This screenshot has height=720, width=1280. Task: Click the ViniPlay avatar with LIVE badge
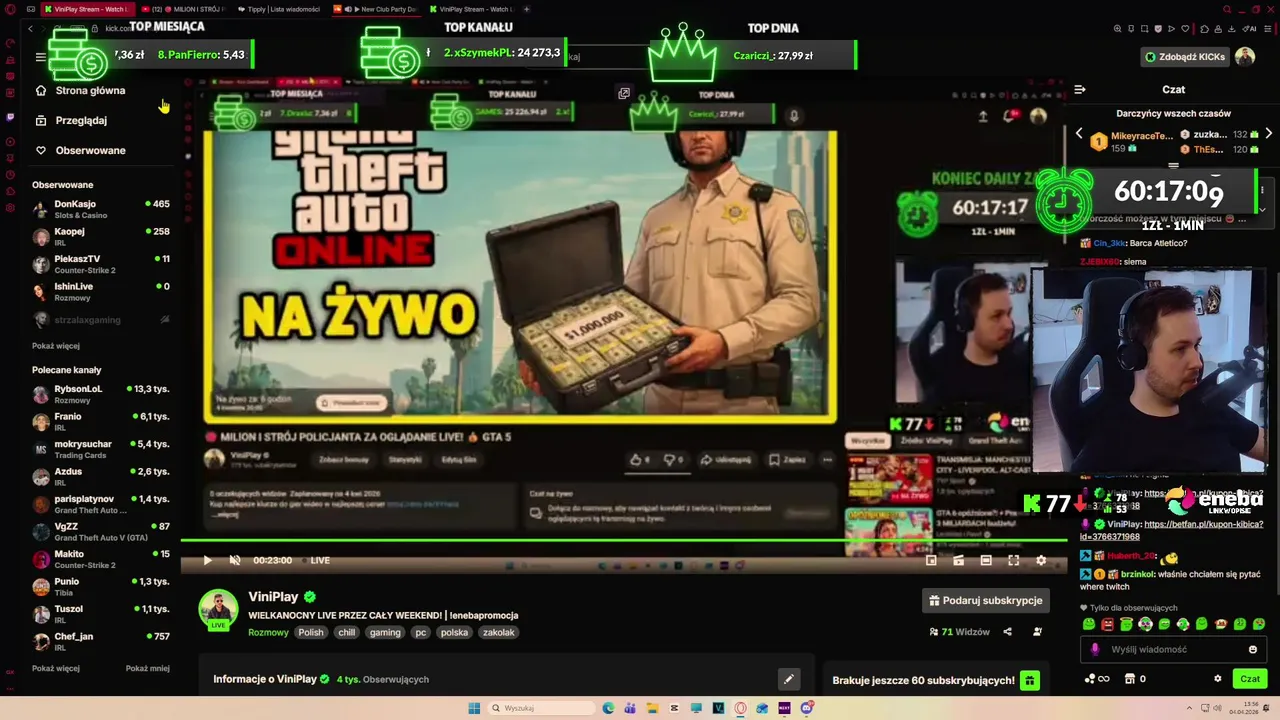[218, 610]
